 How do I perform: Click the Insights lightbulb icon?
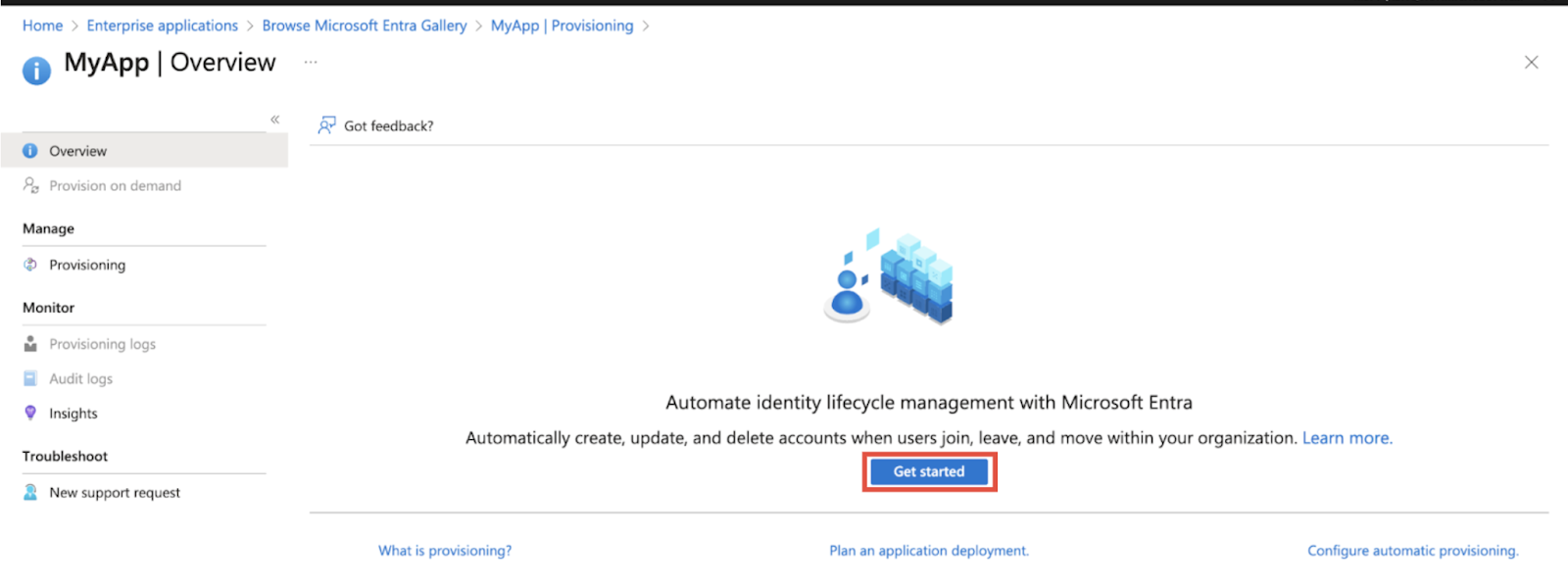(x=30, y=414)
